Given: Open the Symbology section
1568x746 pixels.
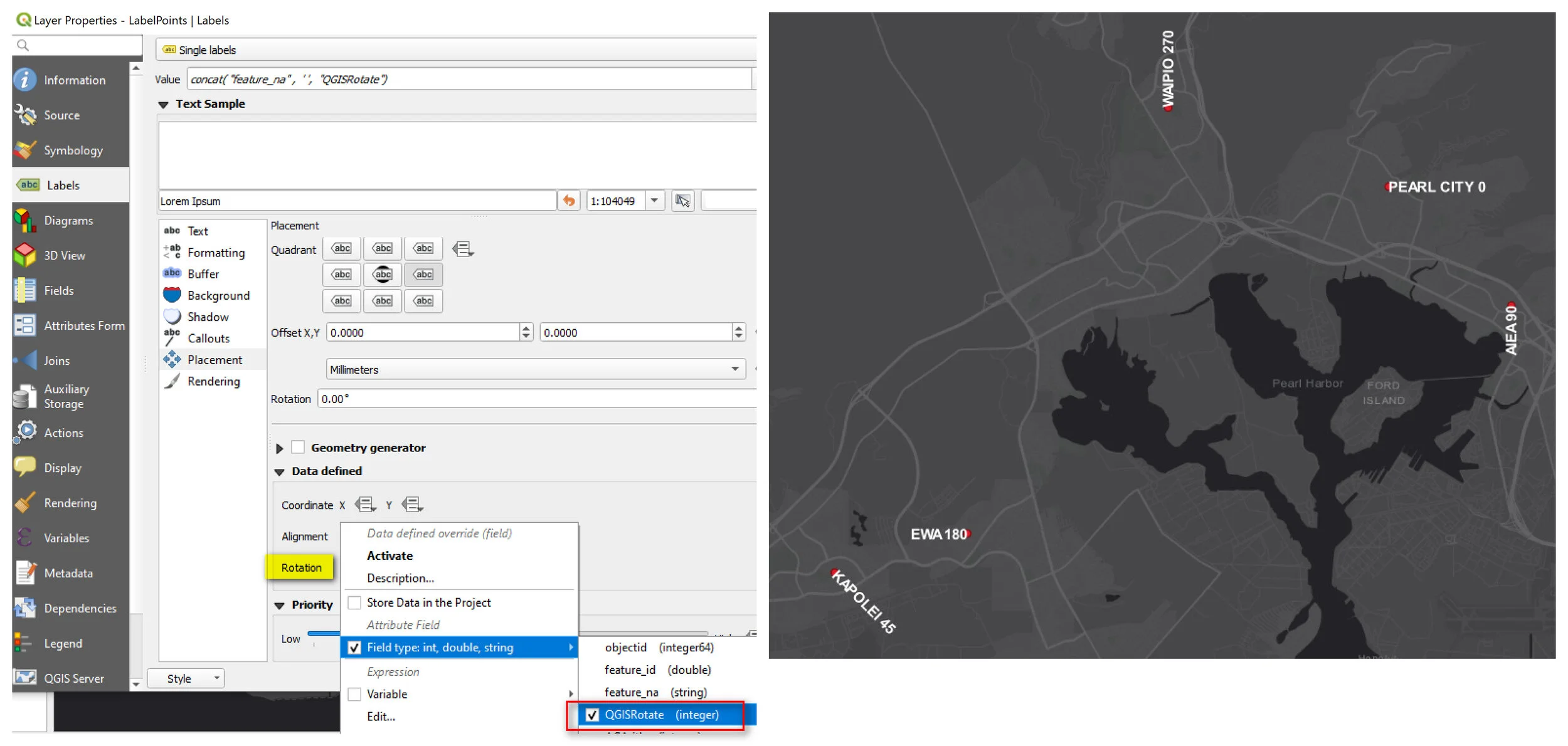Looking at the screenshot, I should tap(72, 150).
